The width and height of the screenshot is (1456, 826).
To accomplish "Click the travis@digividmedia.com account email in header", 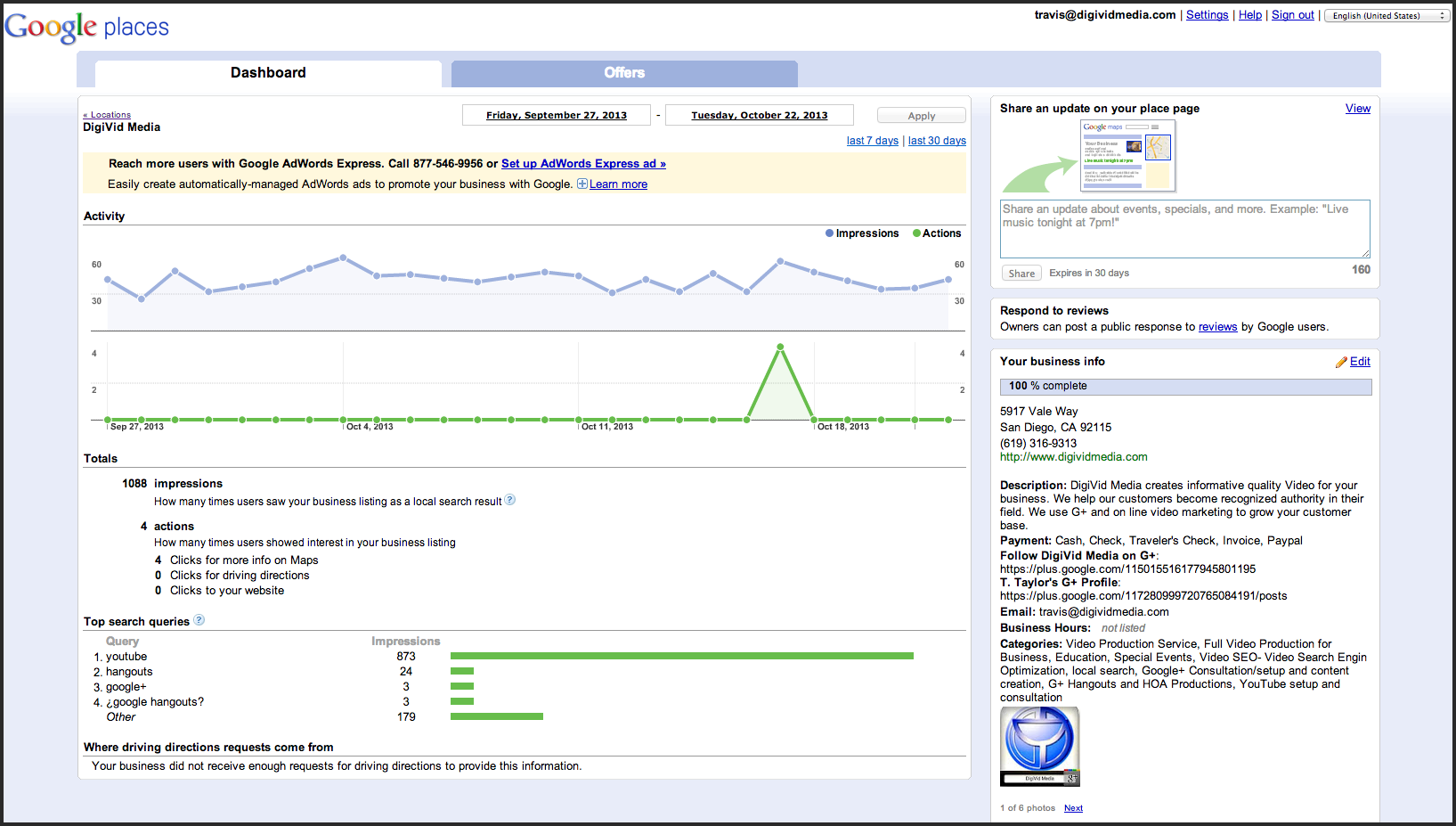I will point(1104,15).
